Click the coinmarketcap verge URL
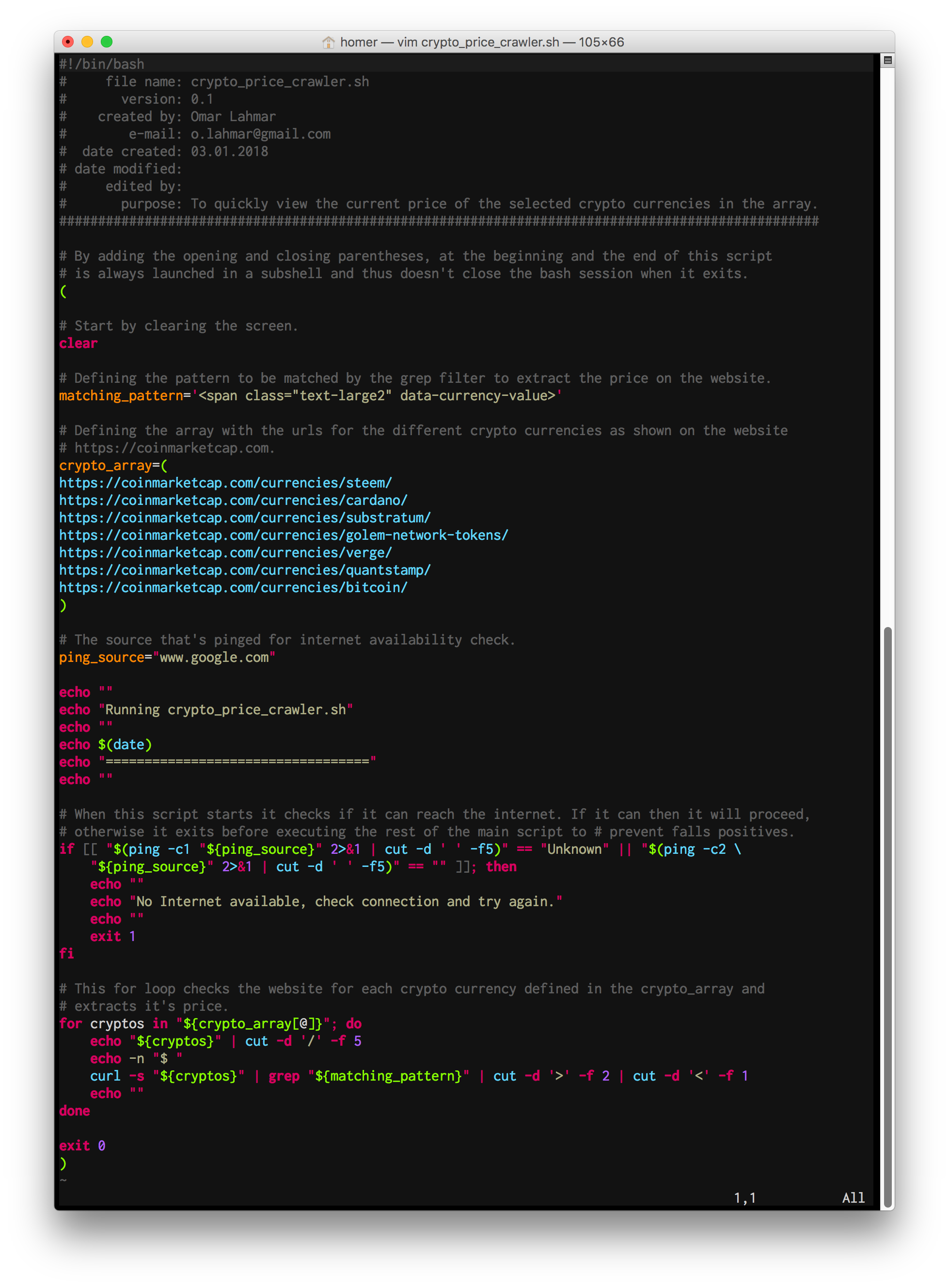 click(x=225, y=552)
